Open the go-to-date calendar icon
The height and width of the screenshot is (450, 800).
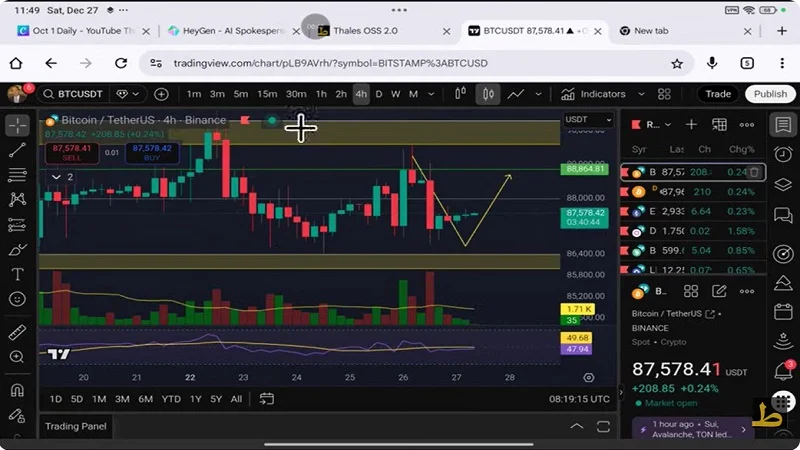[x=267, y=399]
